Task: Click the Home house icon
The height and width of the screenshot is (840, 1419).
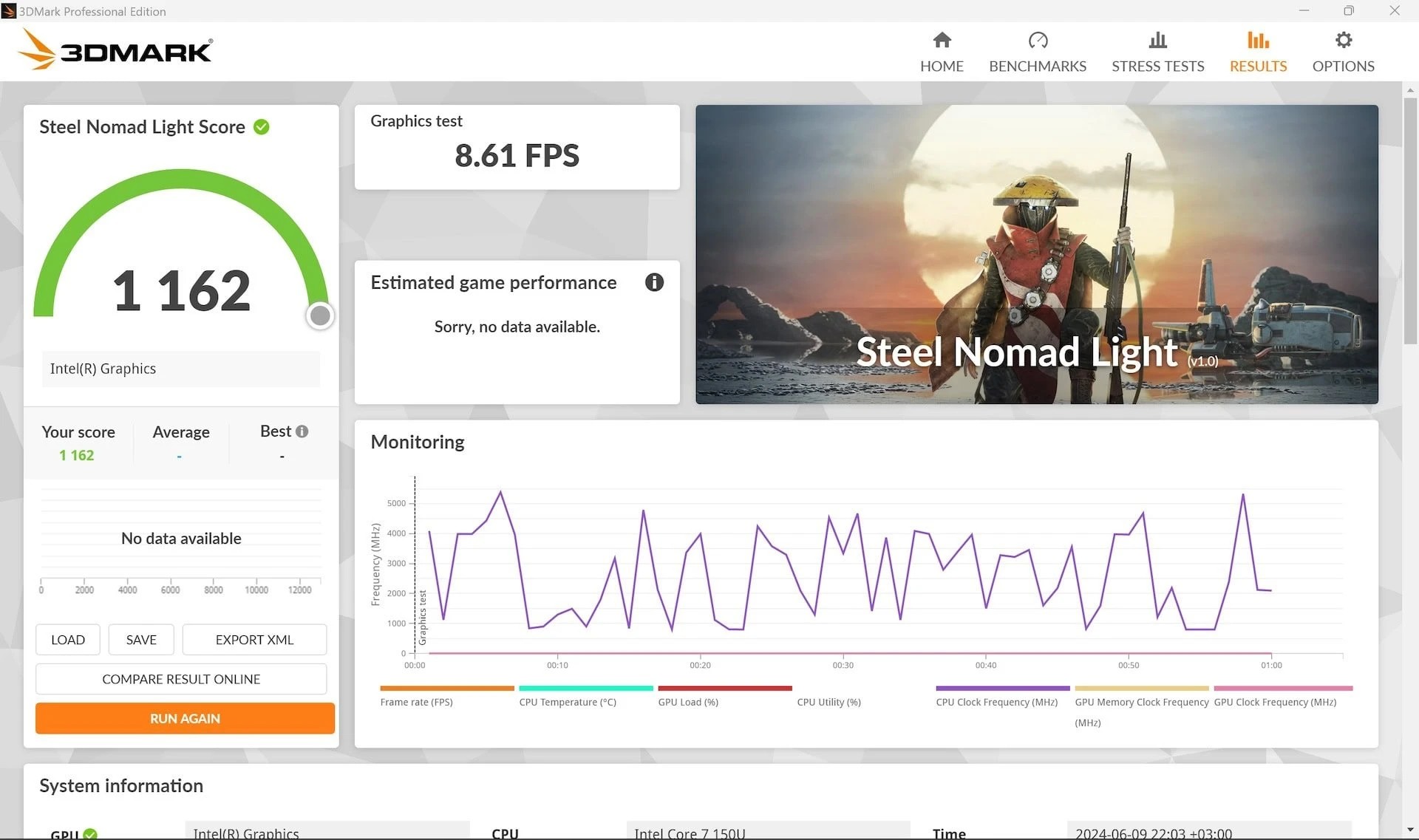Action: [x=942, y=40]
